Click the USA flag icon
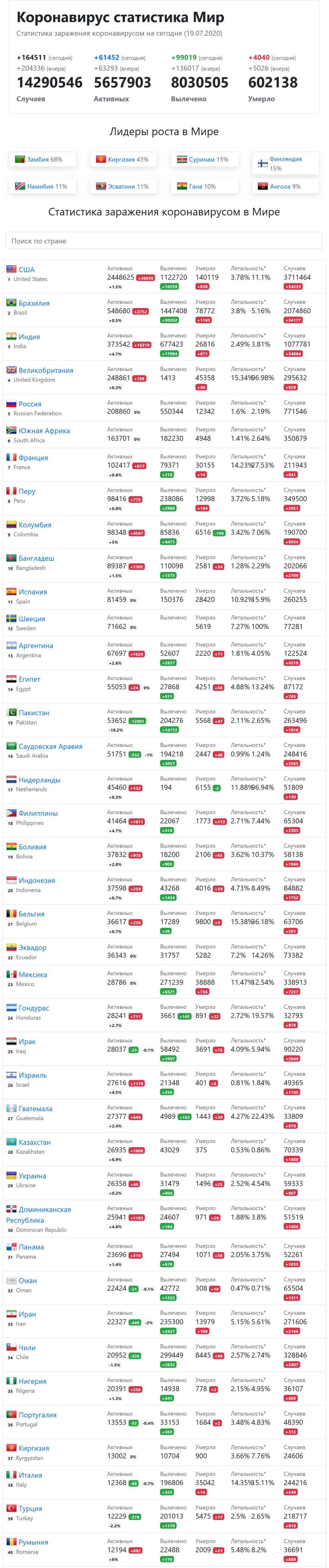 [12, 269]
